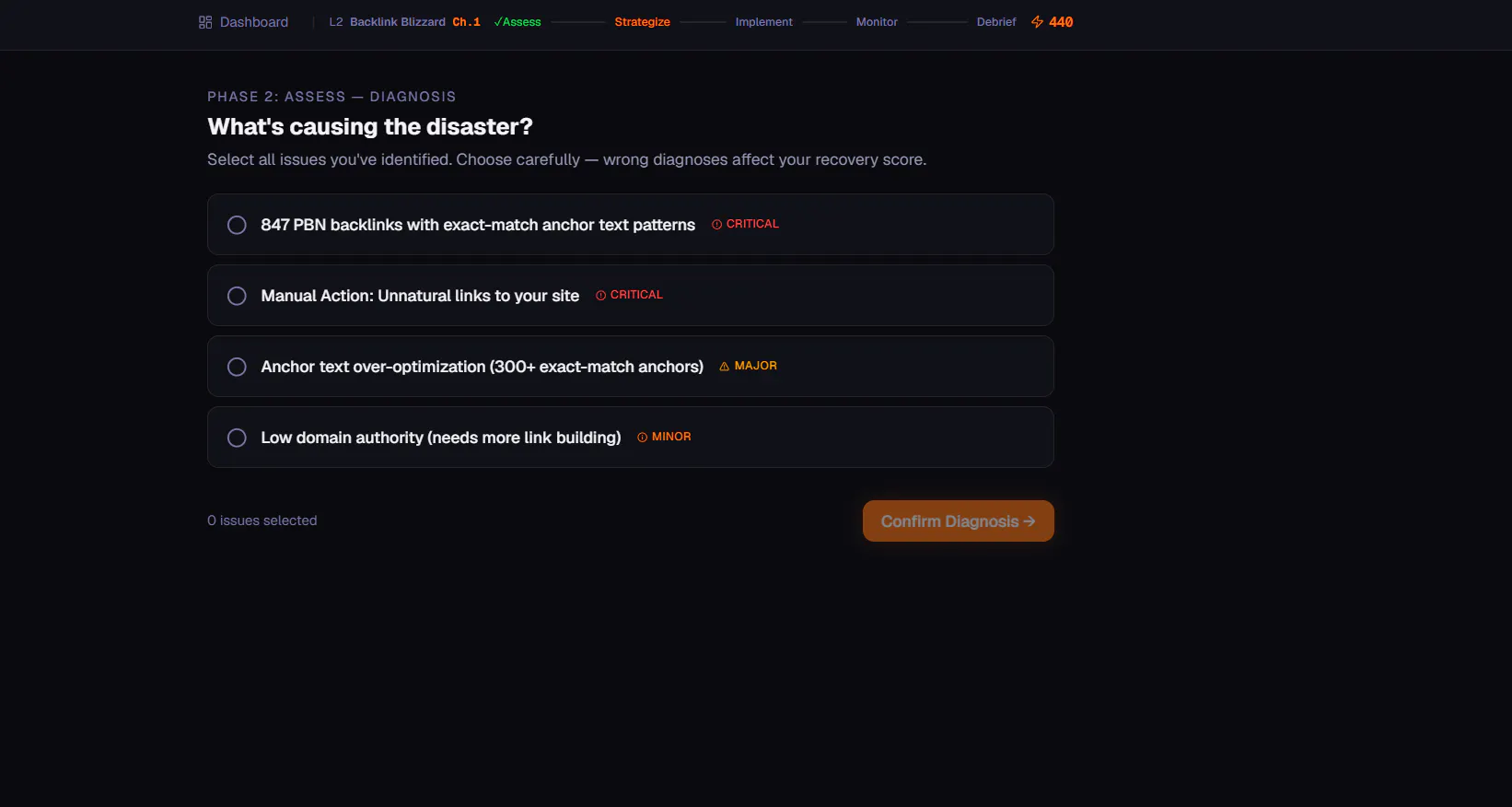Select Anchor text over-optimization radio button

(x=237, y=367)
